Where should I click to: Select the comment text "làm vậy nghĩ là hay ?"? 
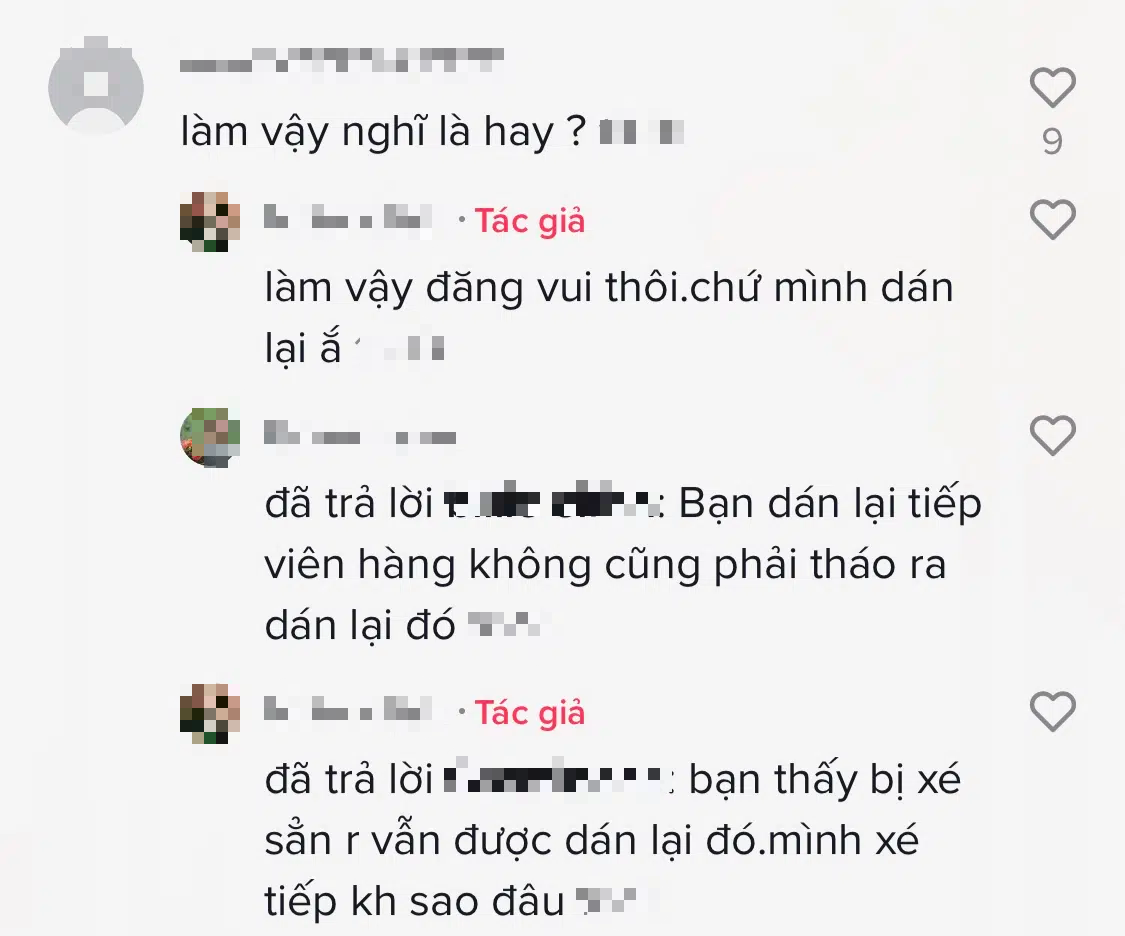[x=384, y=133]
